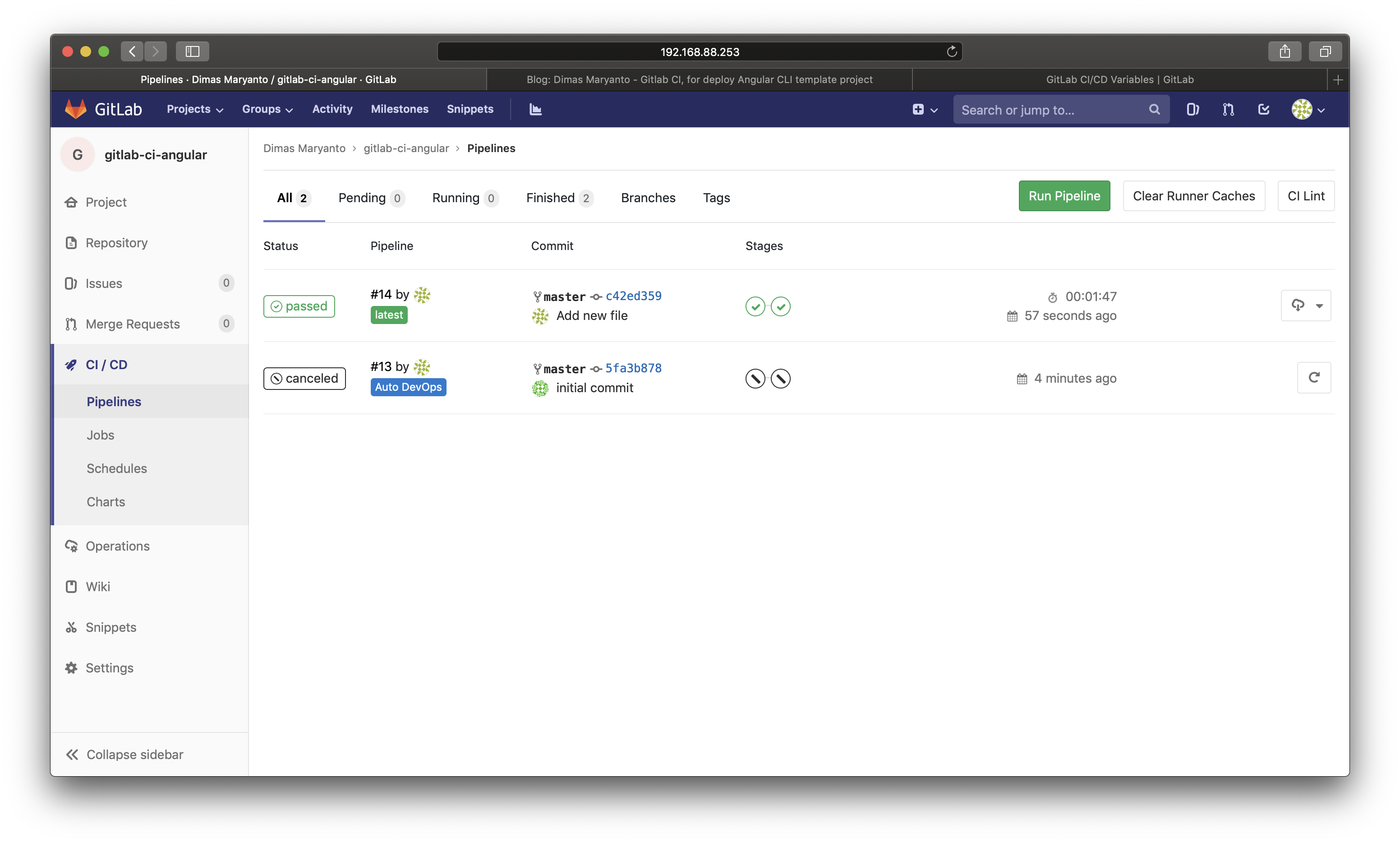This screenshot has width=1400, height=843.
Task: Switch to the Finished pipelines tab
Action: pyautogui.click(x=560, y=198)
